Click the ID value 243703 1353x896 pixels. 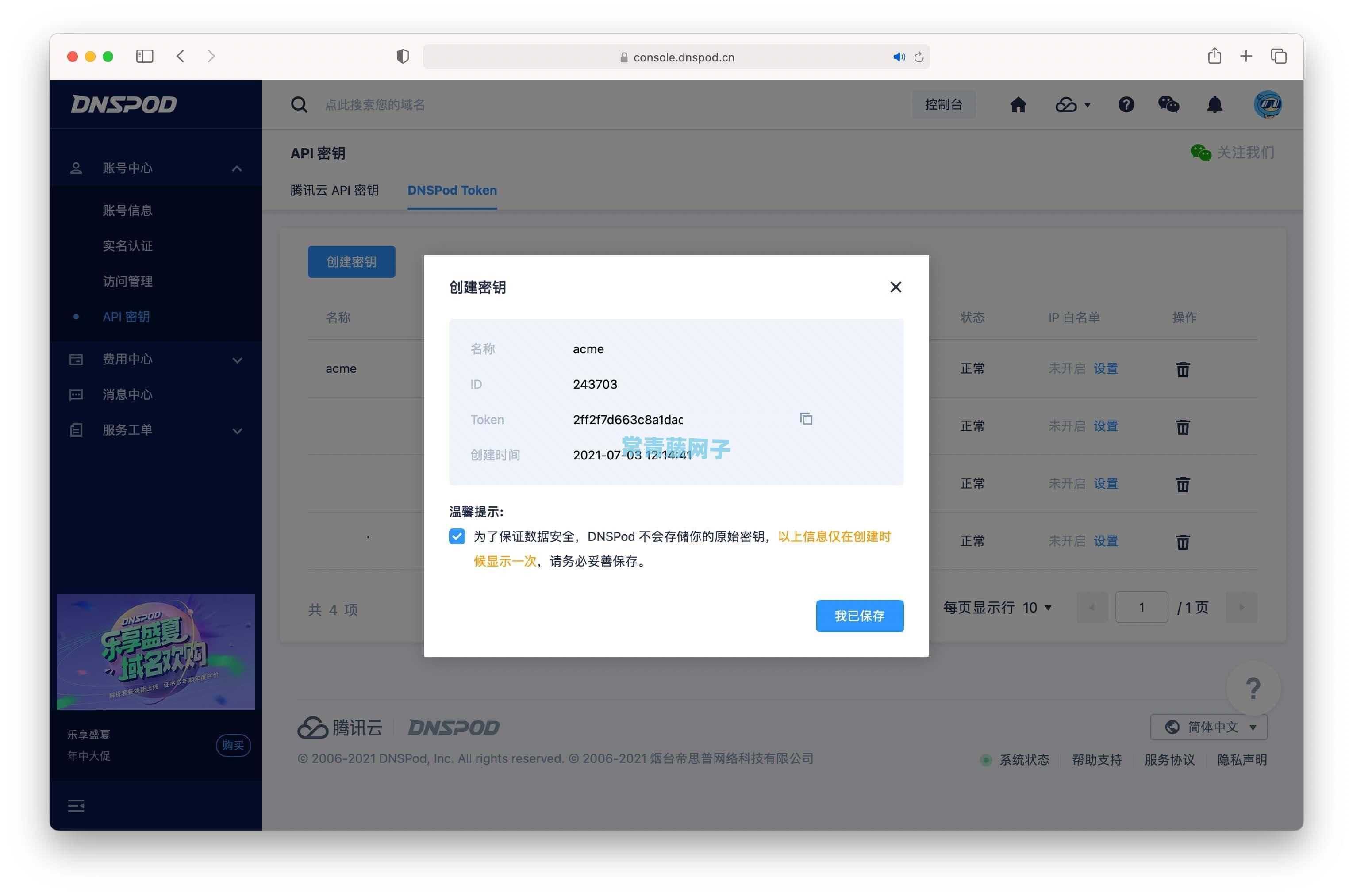click(595, 384)
